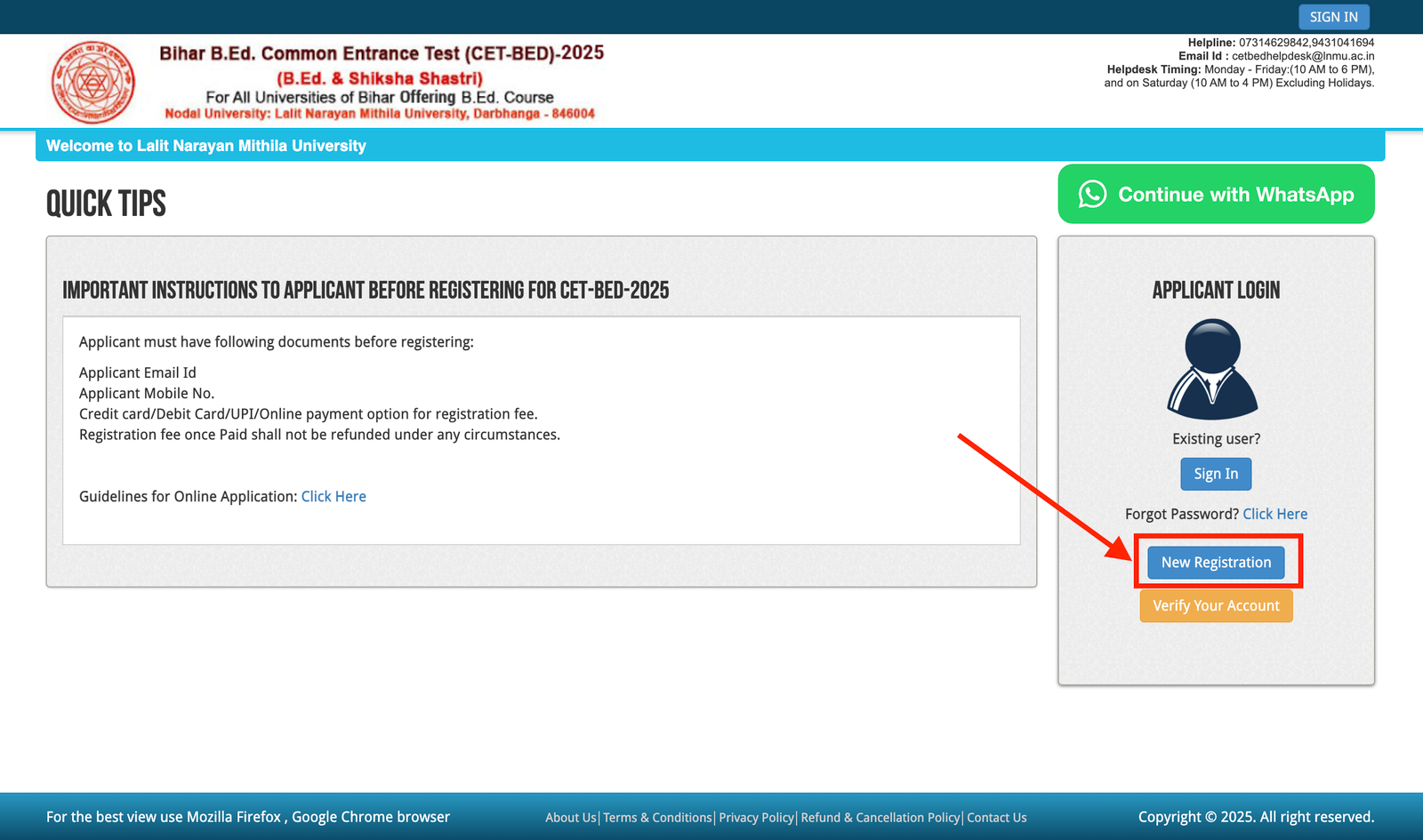Image resolution: width=1423 pixels, height=840 pixels.
Task: Click the best view browser footer note
Action: coord(248,817)
